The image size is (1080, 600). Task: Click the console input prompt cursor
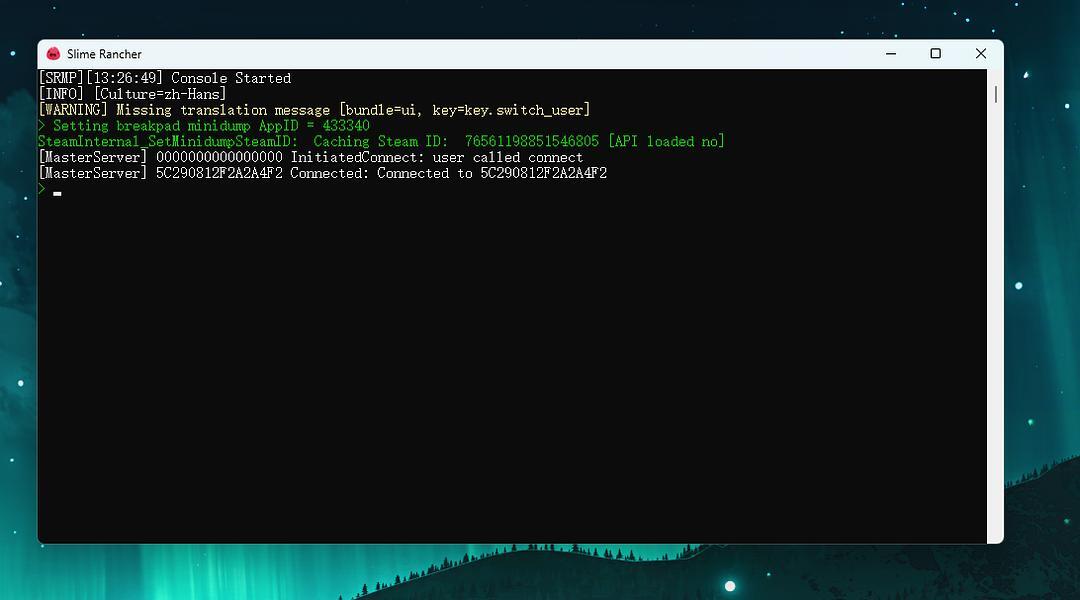pyautogui.click(x=57, y=194)
